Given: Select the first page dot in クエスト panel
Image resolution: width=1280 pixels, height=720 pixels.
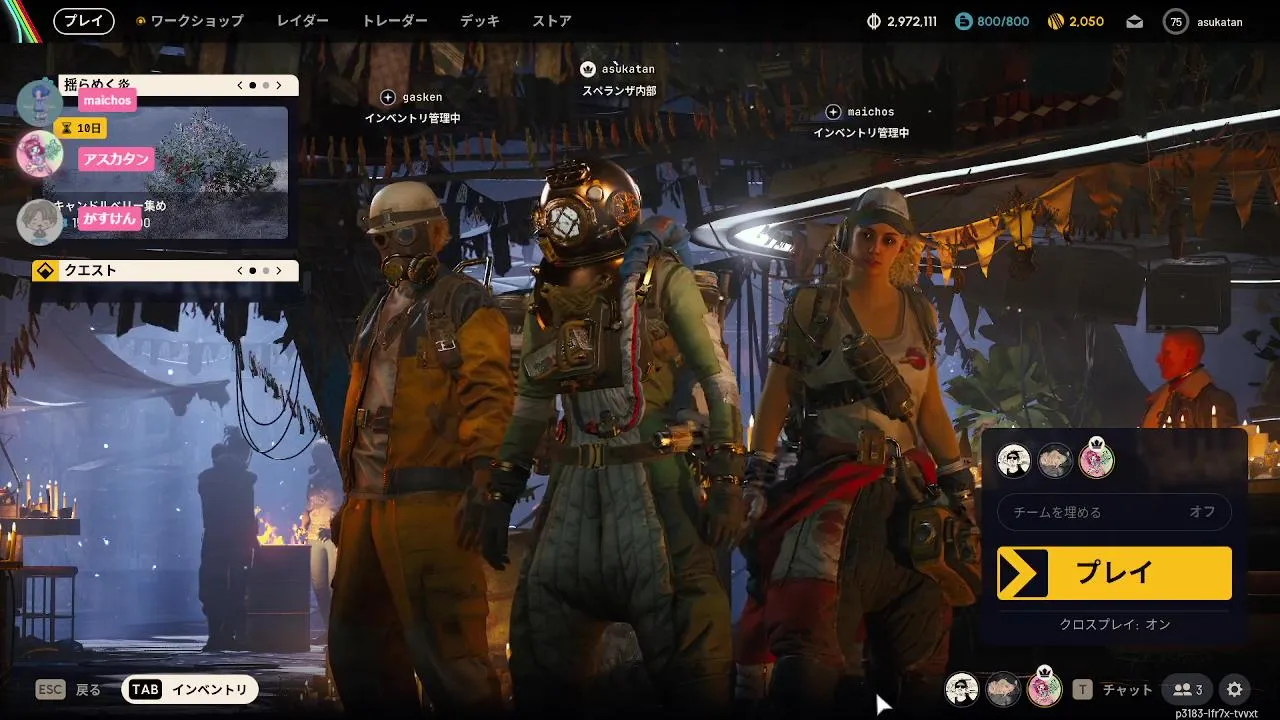Looking at the screenshot, I should point(252,270).
